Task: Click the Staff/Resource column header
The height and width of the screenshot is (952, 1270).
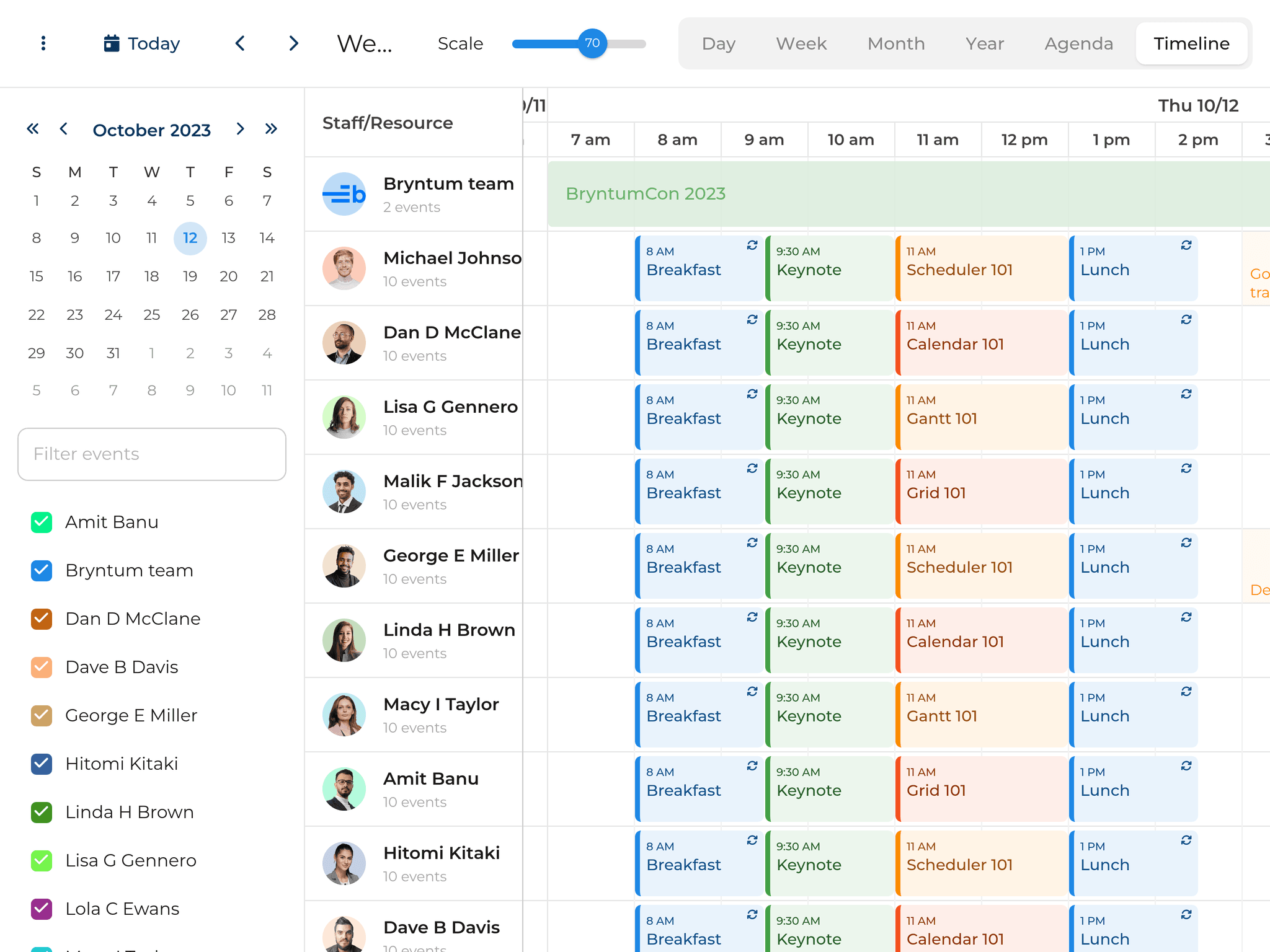Action: coord(414,123)
